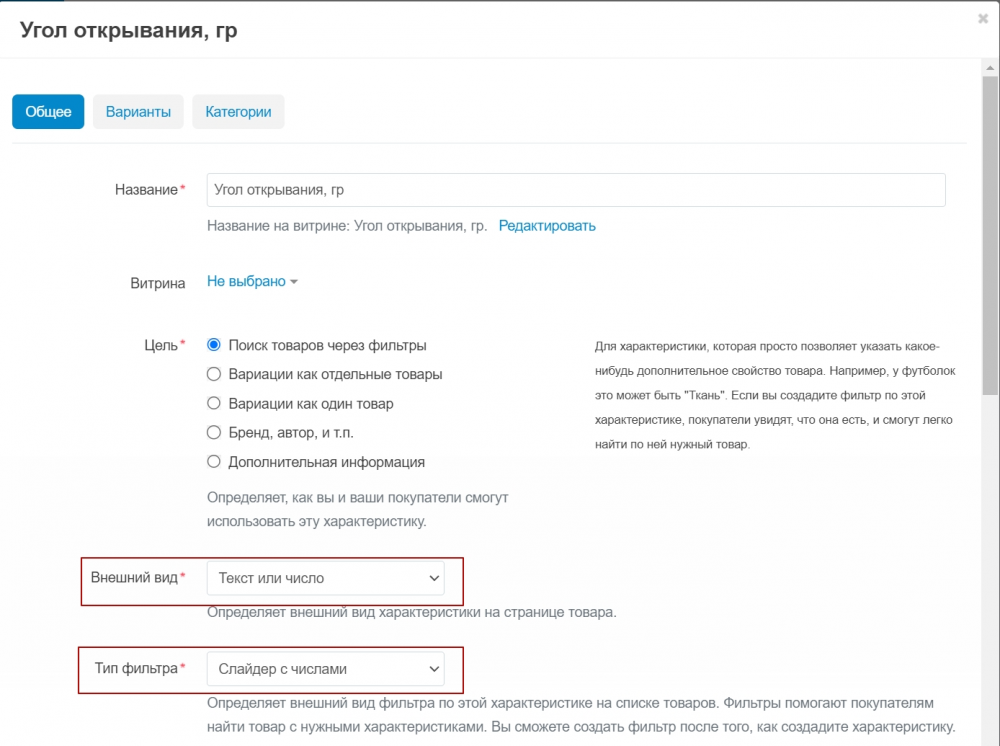The image size is (1000, 746).
Task: Choose 'Вариации как отдельные товары' option
Action: click(x=213, y=374)
